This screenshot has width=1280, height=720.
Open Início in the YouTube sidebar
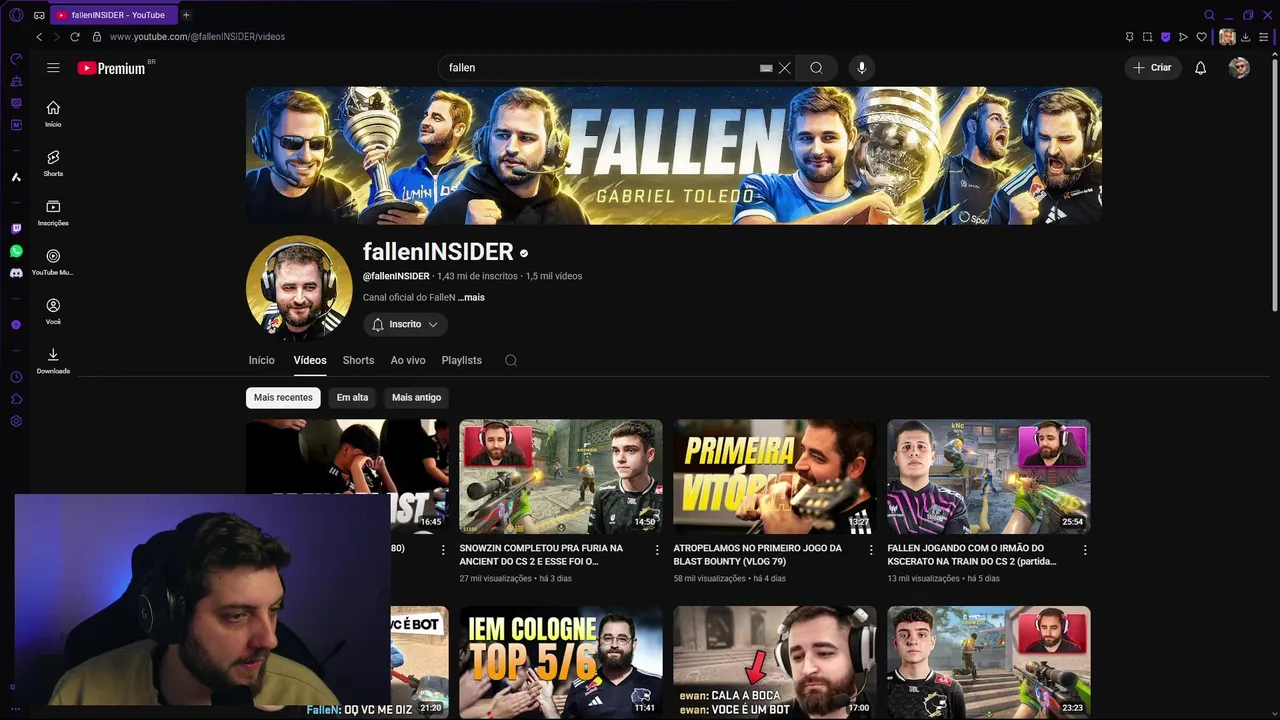[x=53, y=114]
